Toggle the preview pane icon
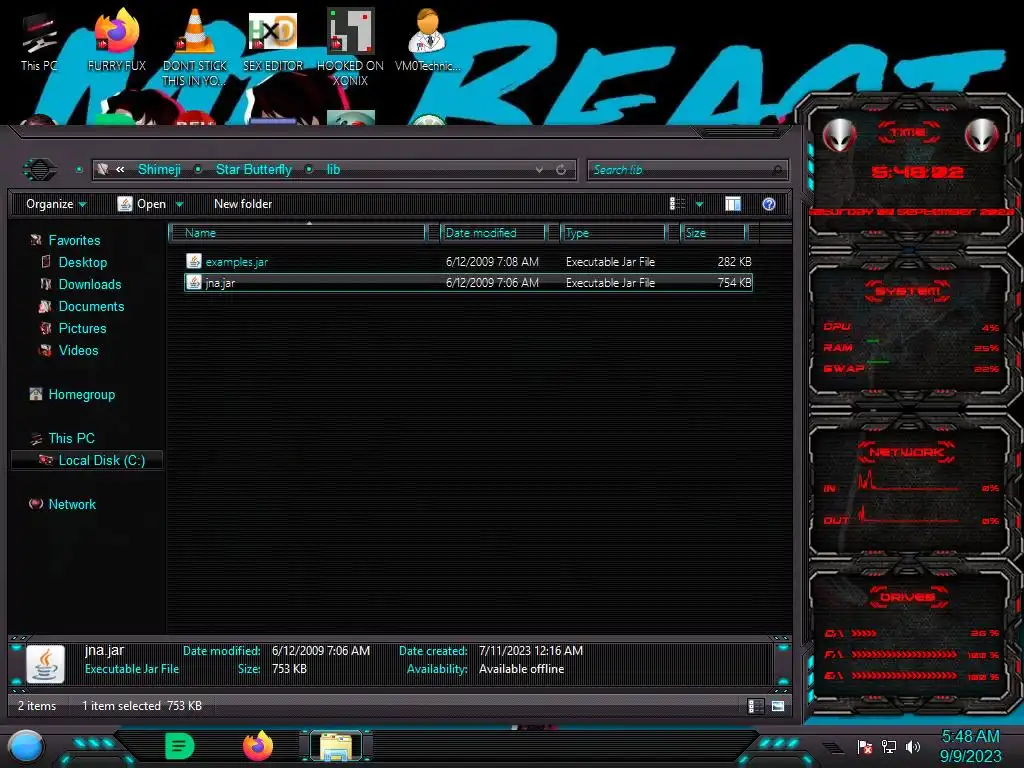 [x=733, y=204]
